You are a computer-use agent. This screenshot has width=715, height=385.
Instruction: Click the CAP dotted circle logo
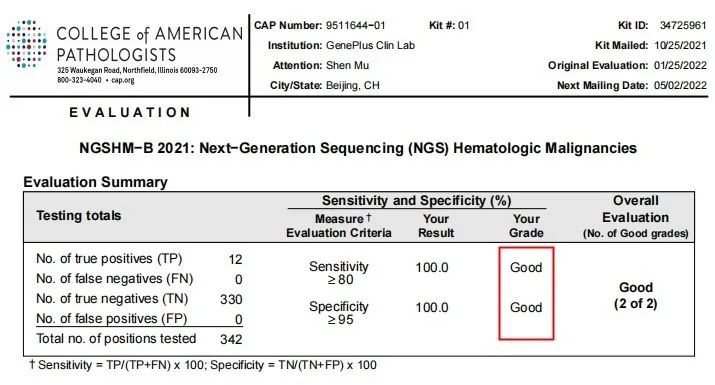26,44
